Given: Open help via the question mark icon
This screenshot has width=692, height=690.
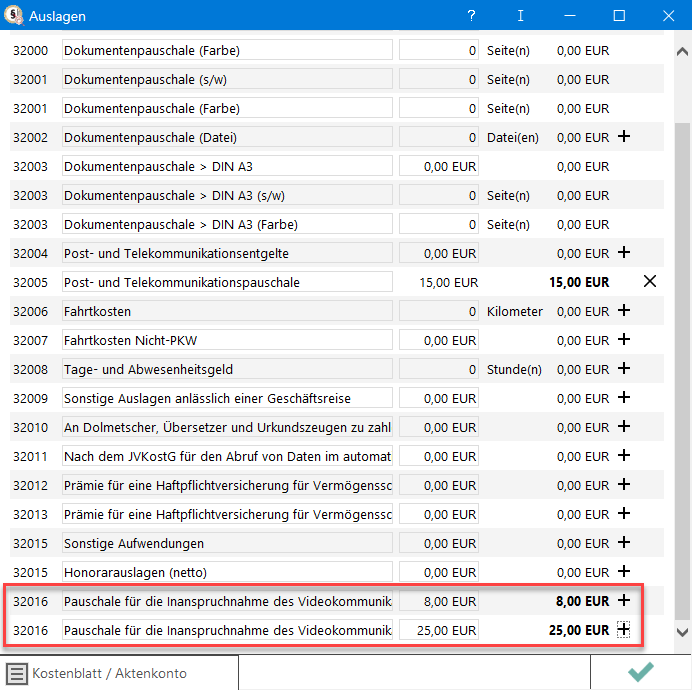Looking at the screenshot, I should pos(471,16).
